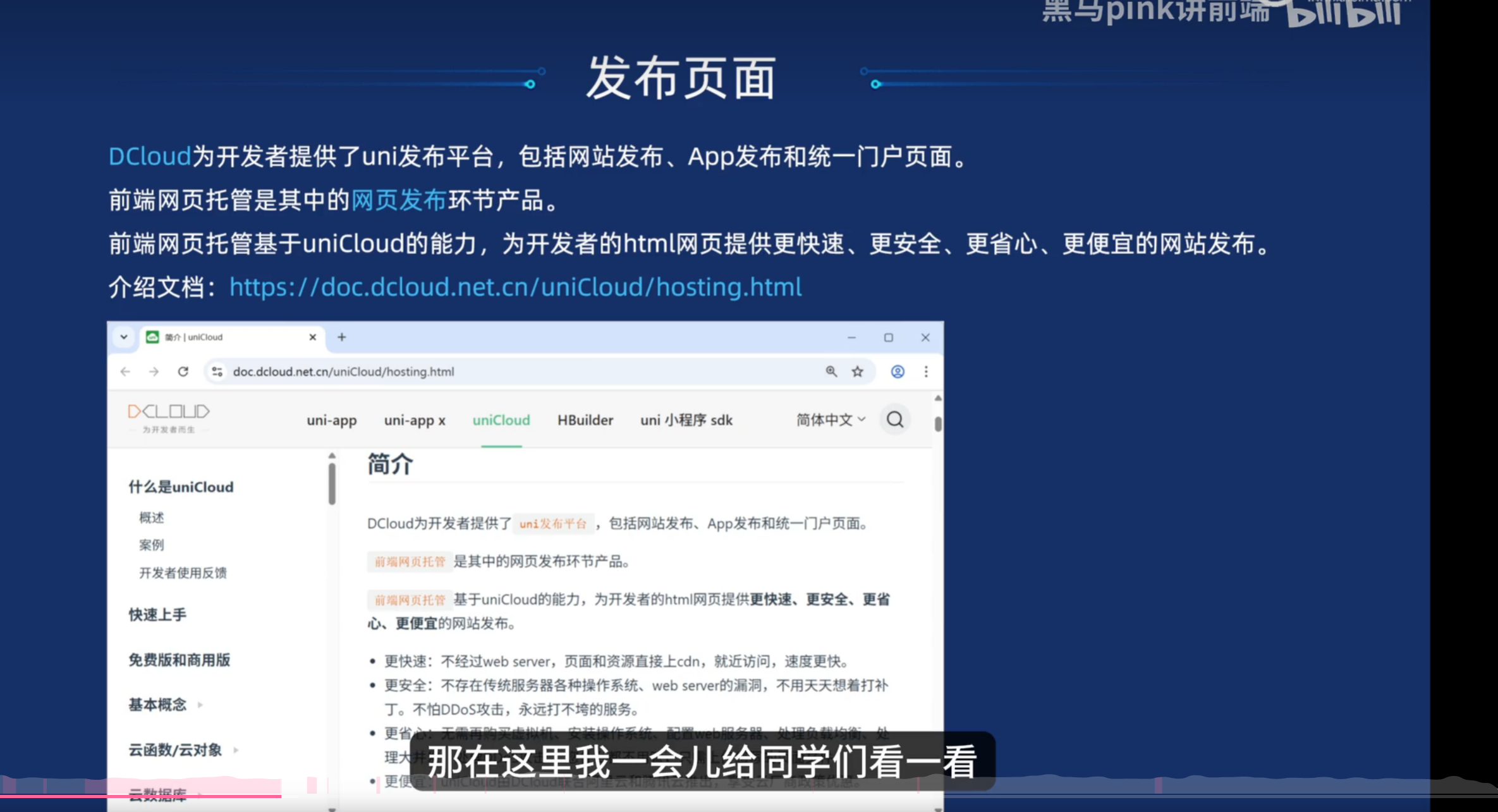The height and width of the screenshot is (812, 1498).
Task: Select the HBuilder nav item
Action: [x=585, y=420]
